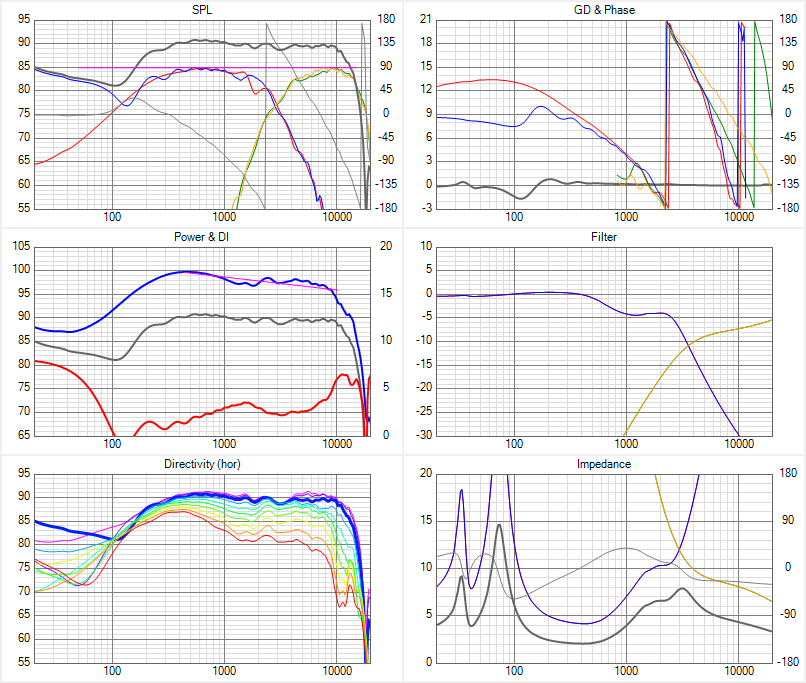Click the 1000 label under Directivity chart
806x683 pixels.
click(x=224, y=671)
